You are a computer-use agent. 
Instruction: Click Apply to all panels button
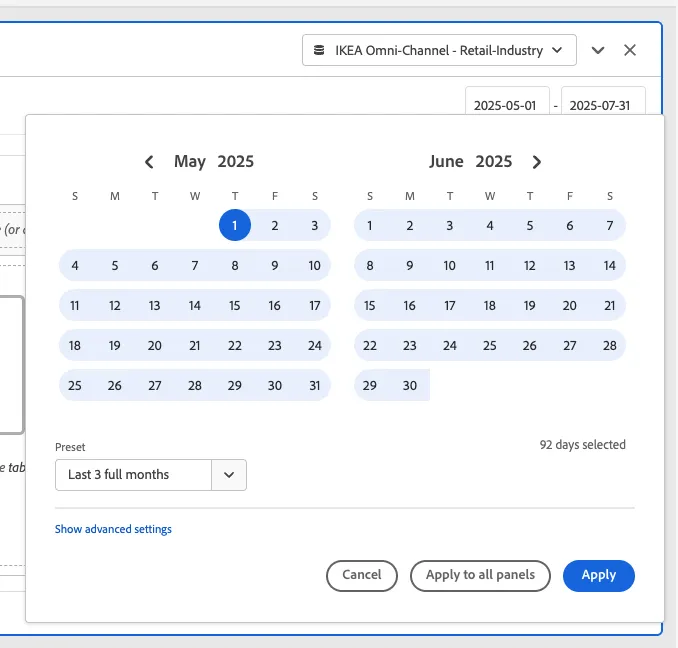[x=480, y=575]
